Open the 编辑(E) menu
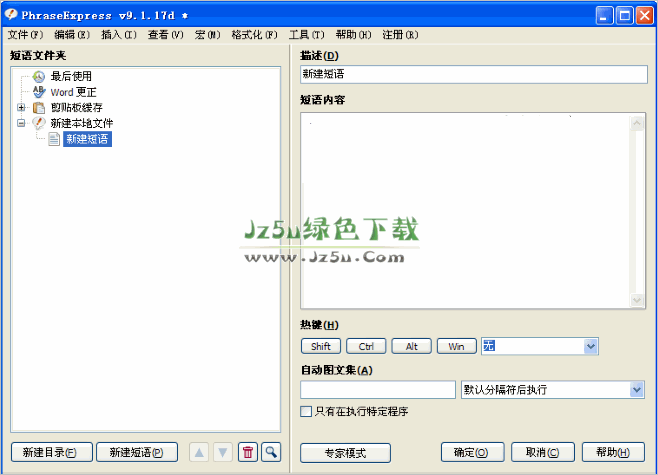The height and width of the screenshot is (475, 658). click(x=72, y=35)
